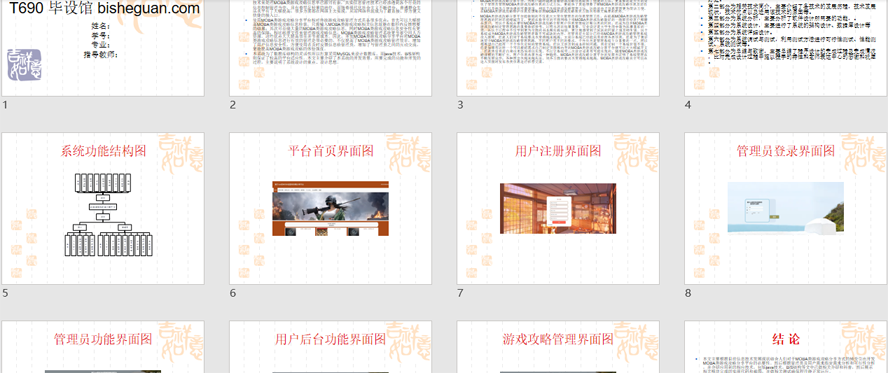Viewport: 888px width, 373px height.
Task: Click the registration screenshot on slide 7
Action: click(x=558, y=208)
